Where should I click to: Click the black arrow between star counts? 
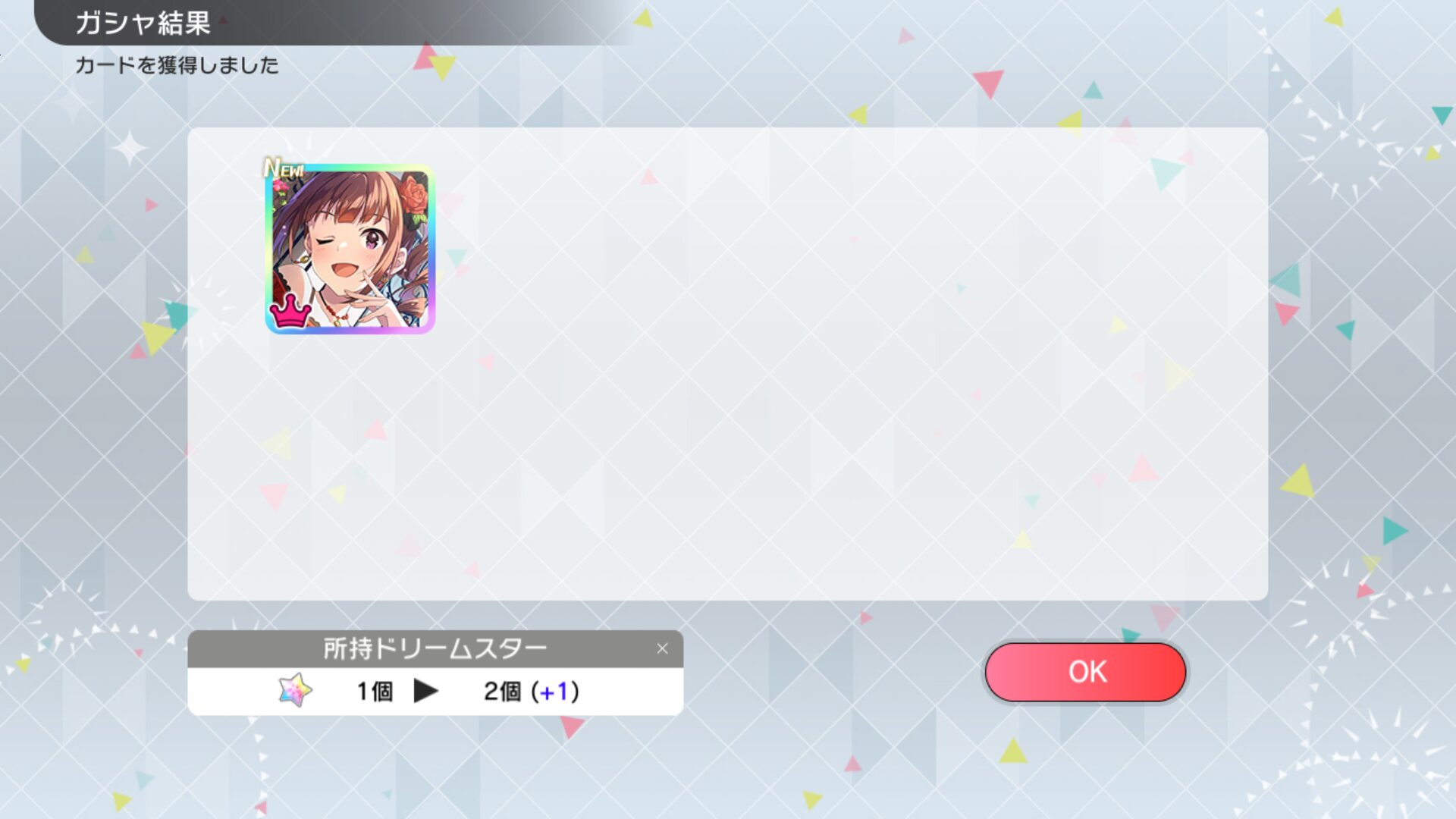click(x=425, y=691)
